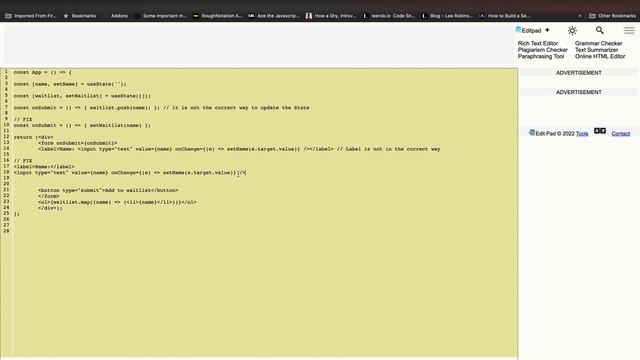640x360 pixels.
Task: Open search with the magnifier icon
Action: [x=600, y=30]
